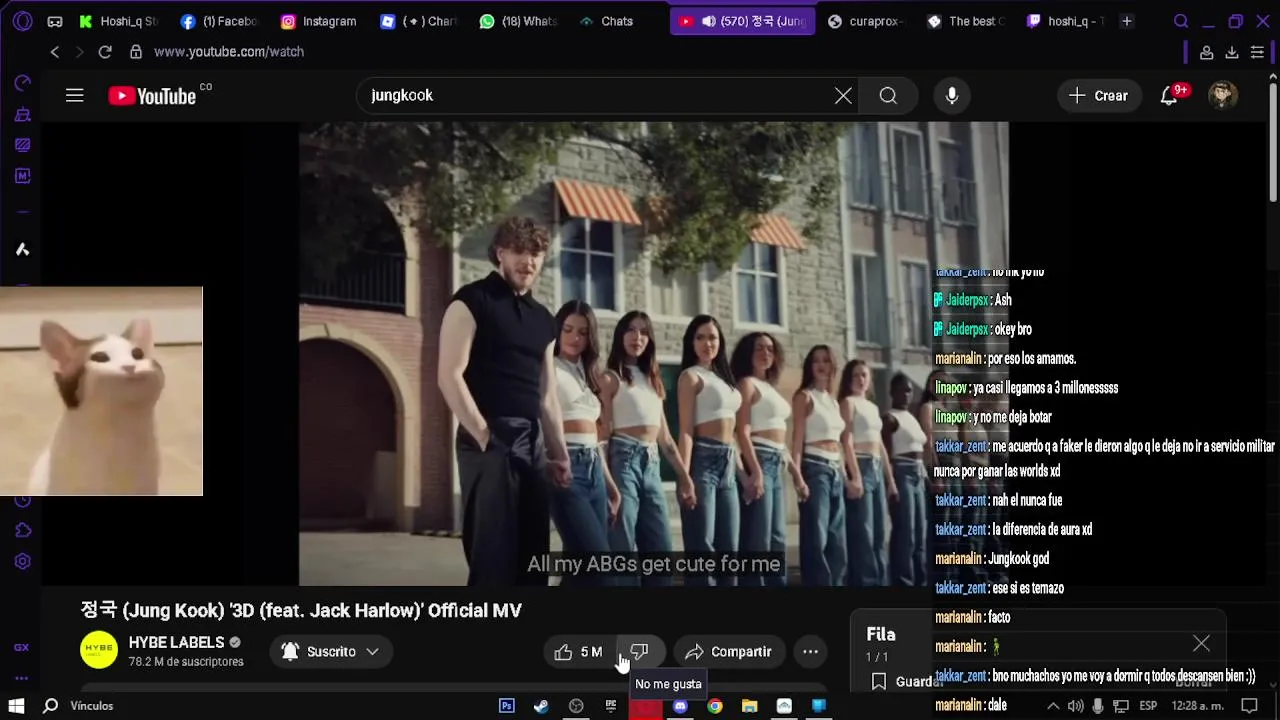Open the Easy Setup sliders icon
1280x720 pixels.
click(x=1257, y=52)
